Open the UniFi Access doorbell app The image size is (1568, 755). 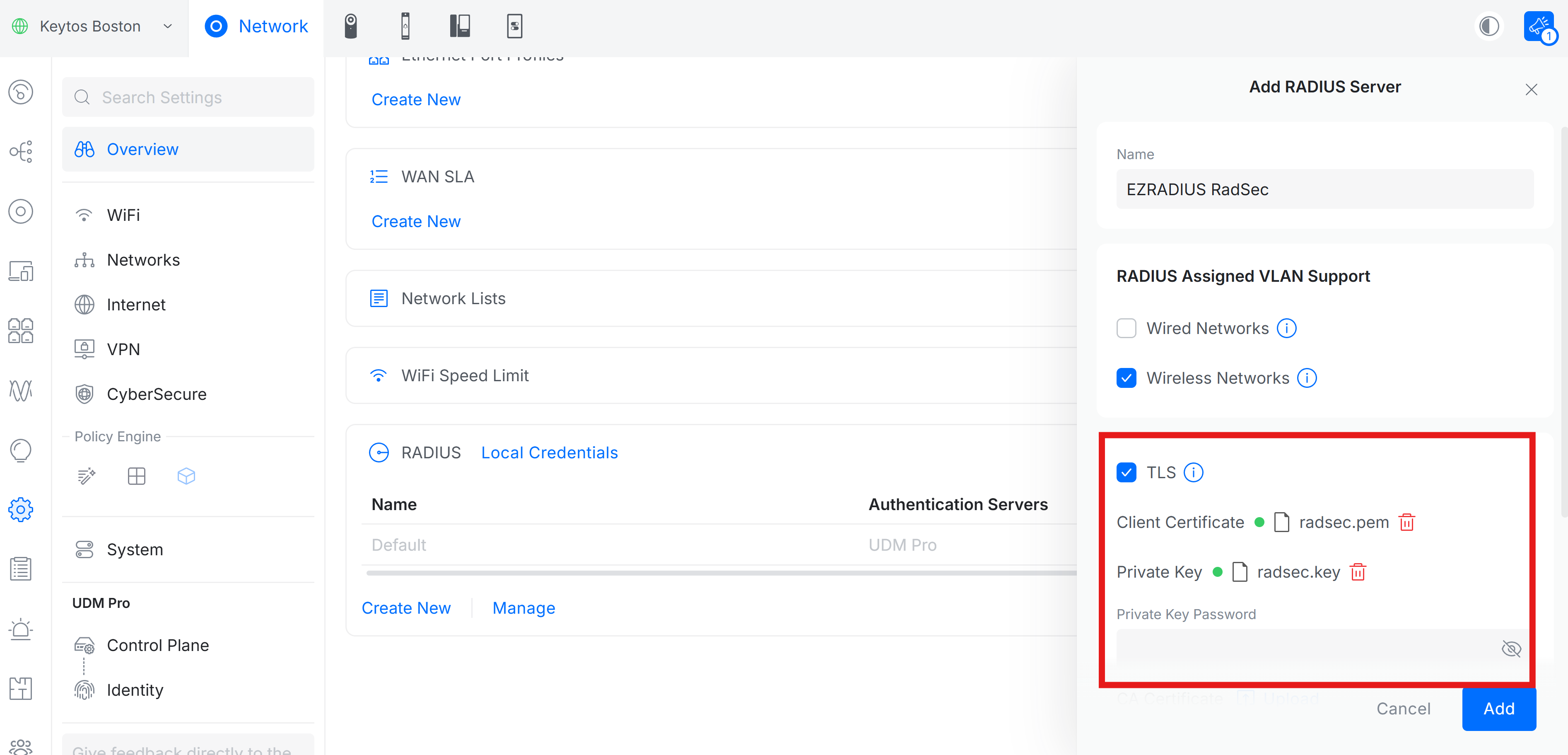click(x=406, y=26)
